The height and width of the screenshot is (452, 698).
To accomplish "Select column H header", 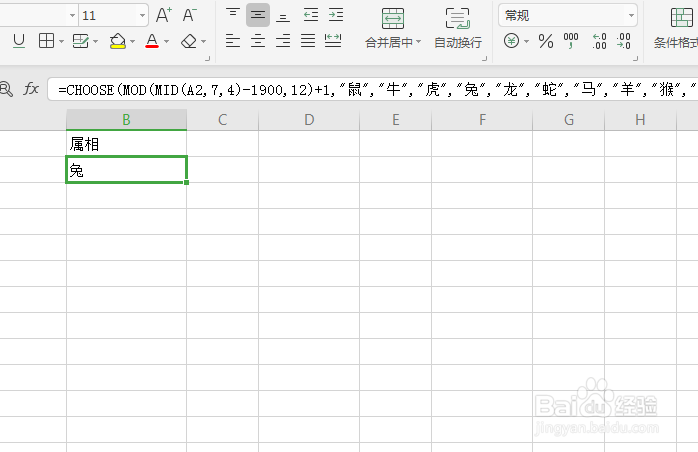I will pyautogui.click(x=640, y=119).
